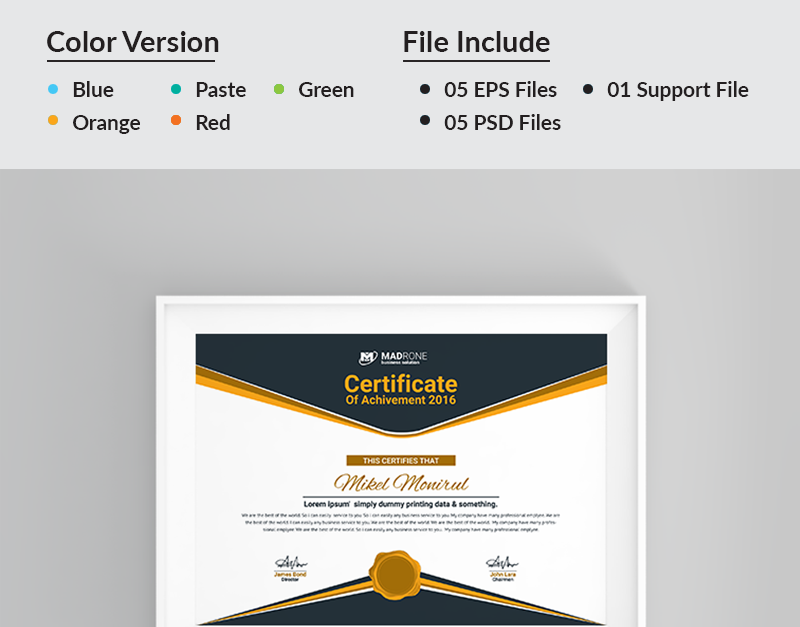The width and height of the screenshot is (800, 627).
Task: Click the 01 Support File entry
Action: pyautogui.click(x=678, y=89)
